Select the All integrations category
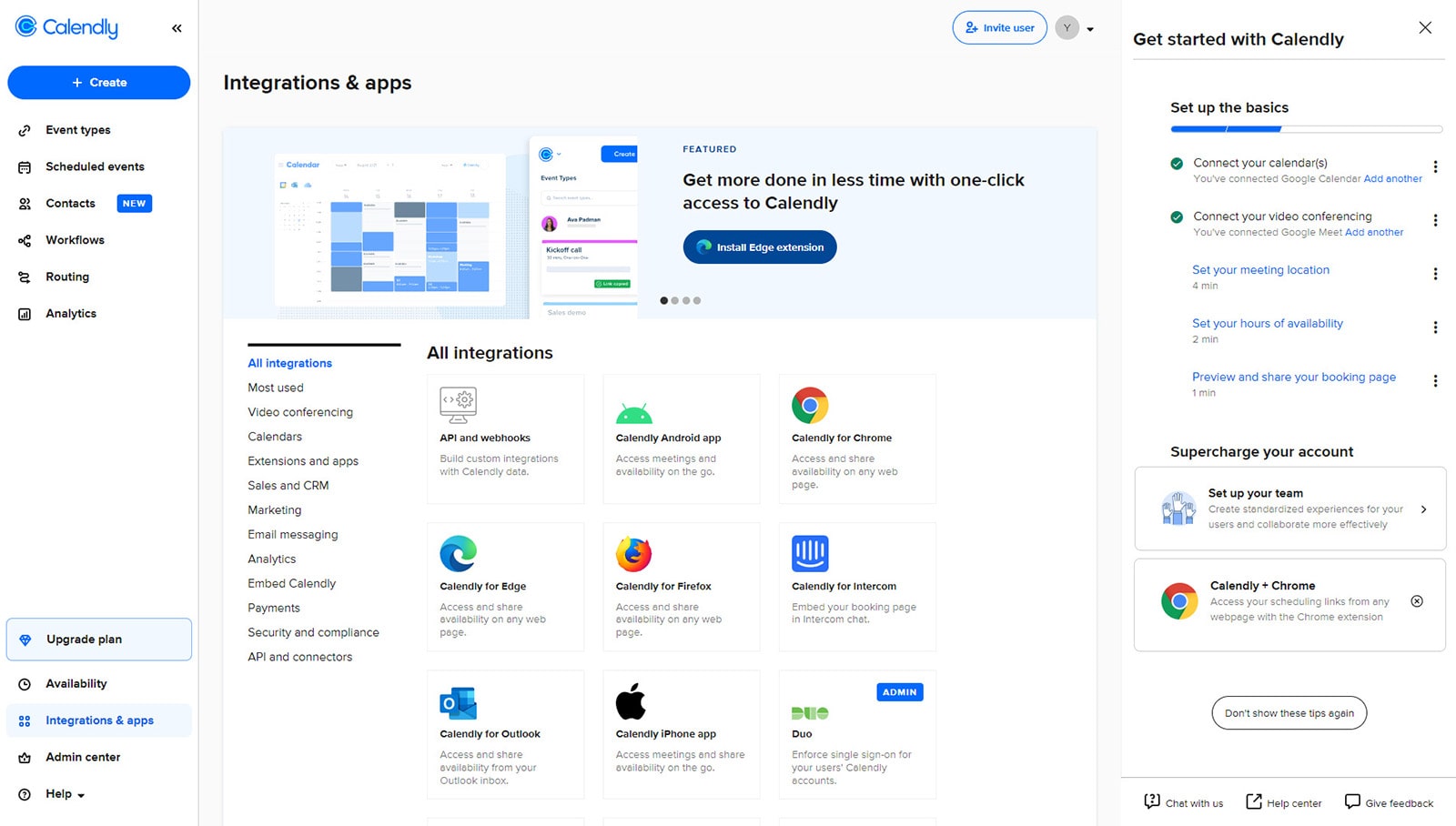The height and width of the screenshot is (826, 1456). (x=289, y=363)
